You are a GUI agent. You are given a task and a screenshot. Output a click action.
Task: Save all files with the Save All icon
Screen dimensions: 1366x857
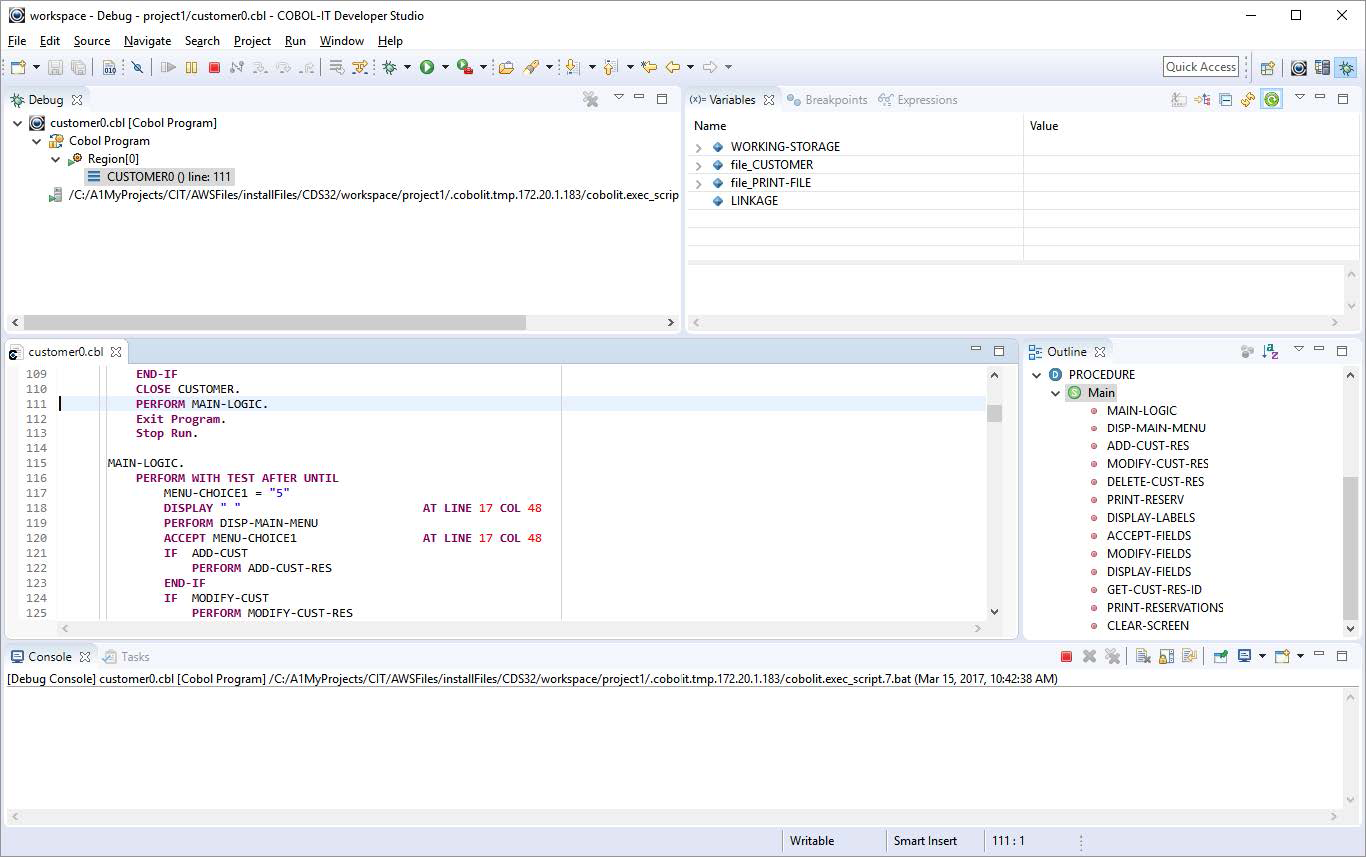[x=77, y=67]
